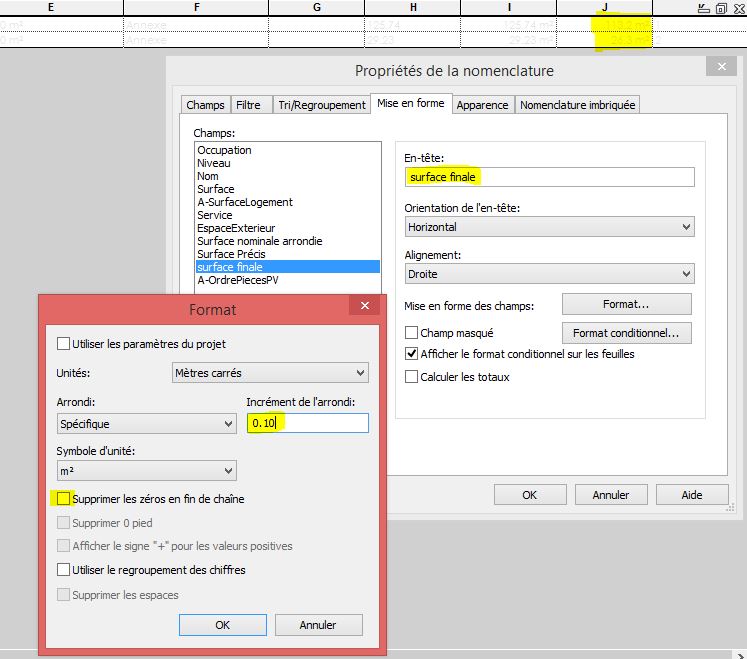Viewport: 747px width, 659px height.
Task: Tick the 'Champ masqué' checkbox
Action: [x=411, y=333]
